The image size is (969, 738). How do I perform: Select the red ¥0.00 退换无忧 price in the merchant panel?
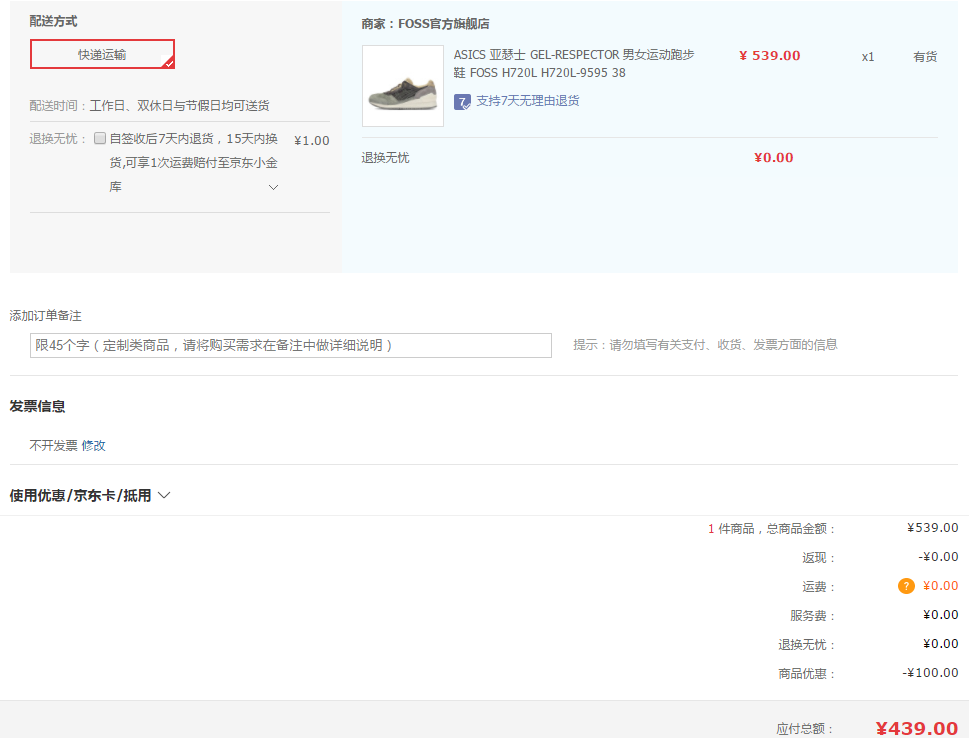[774, 158]
